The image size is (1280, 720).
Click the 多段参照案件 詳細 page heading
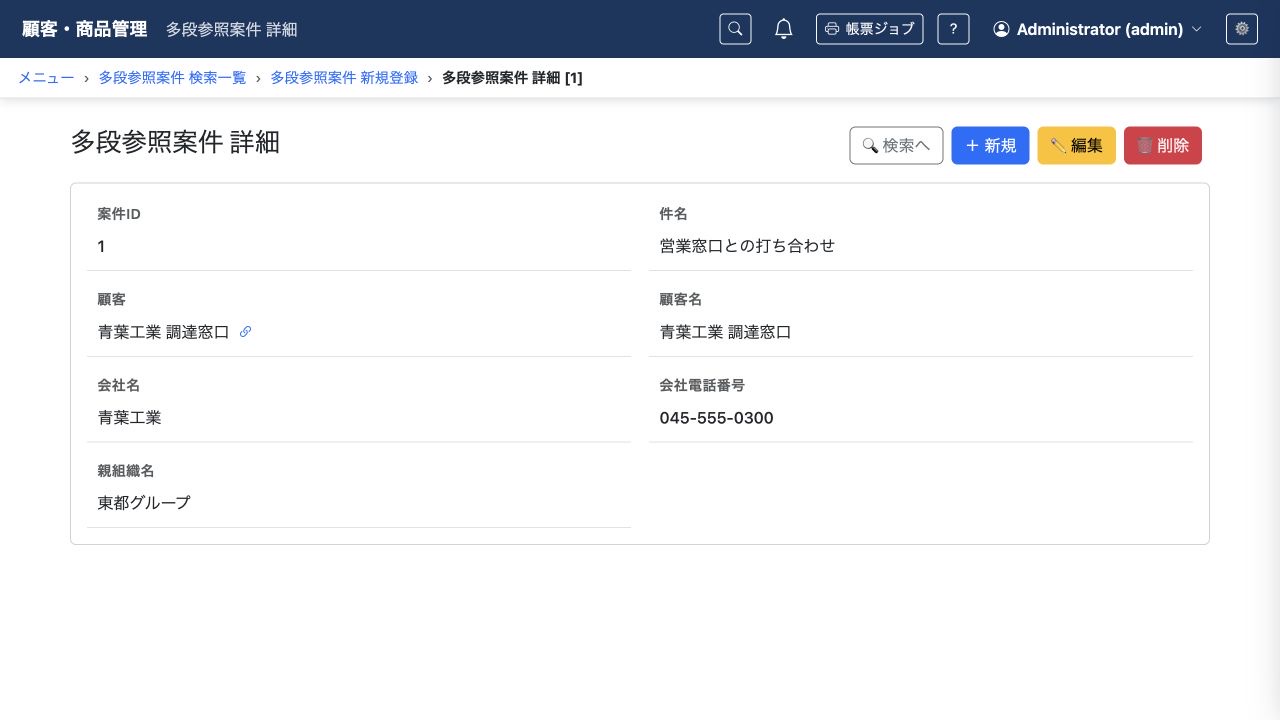click(175, 142)
